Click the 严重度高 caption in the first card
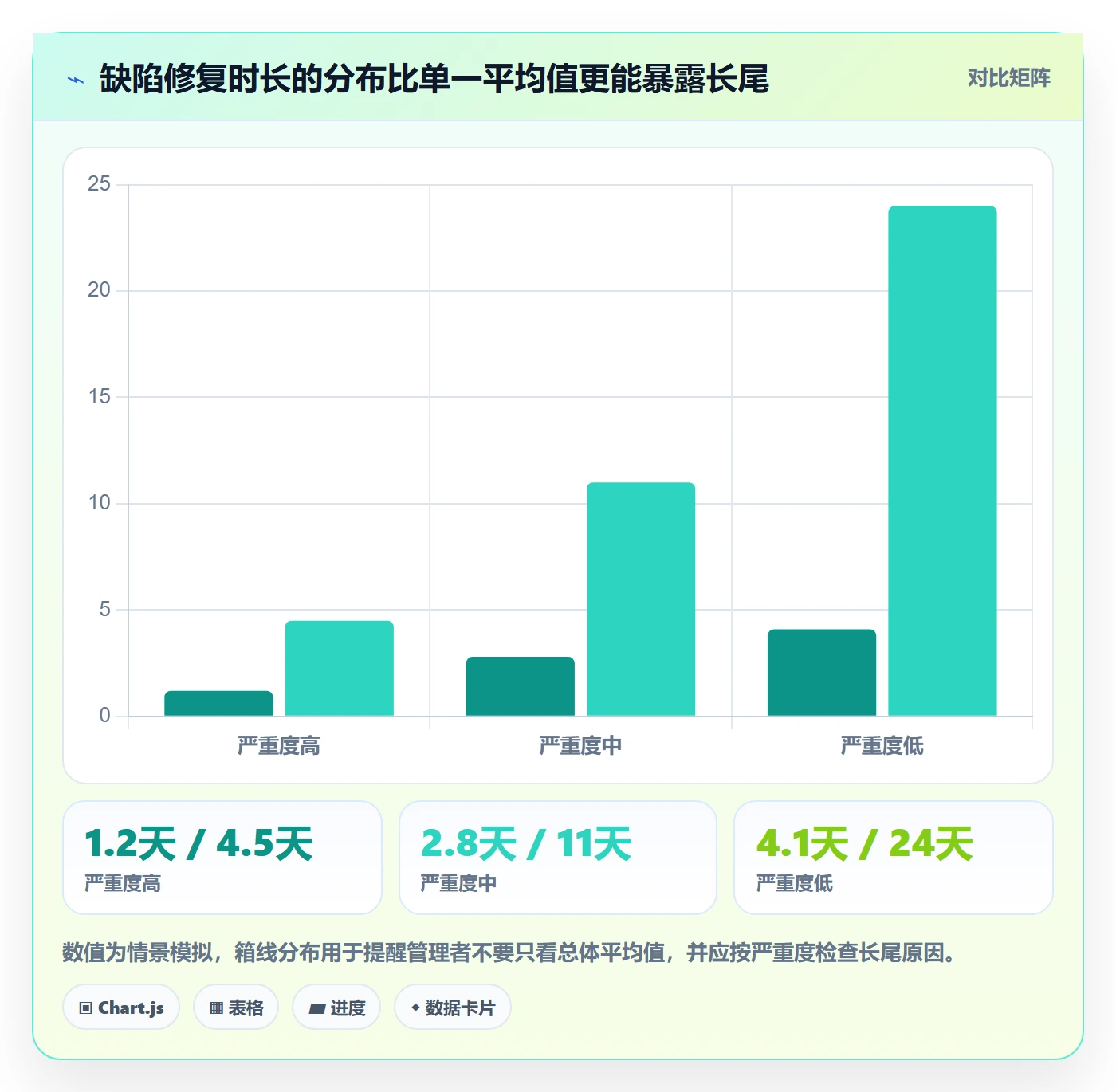 coord(123,883)
